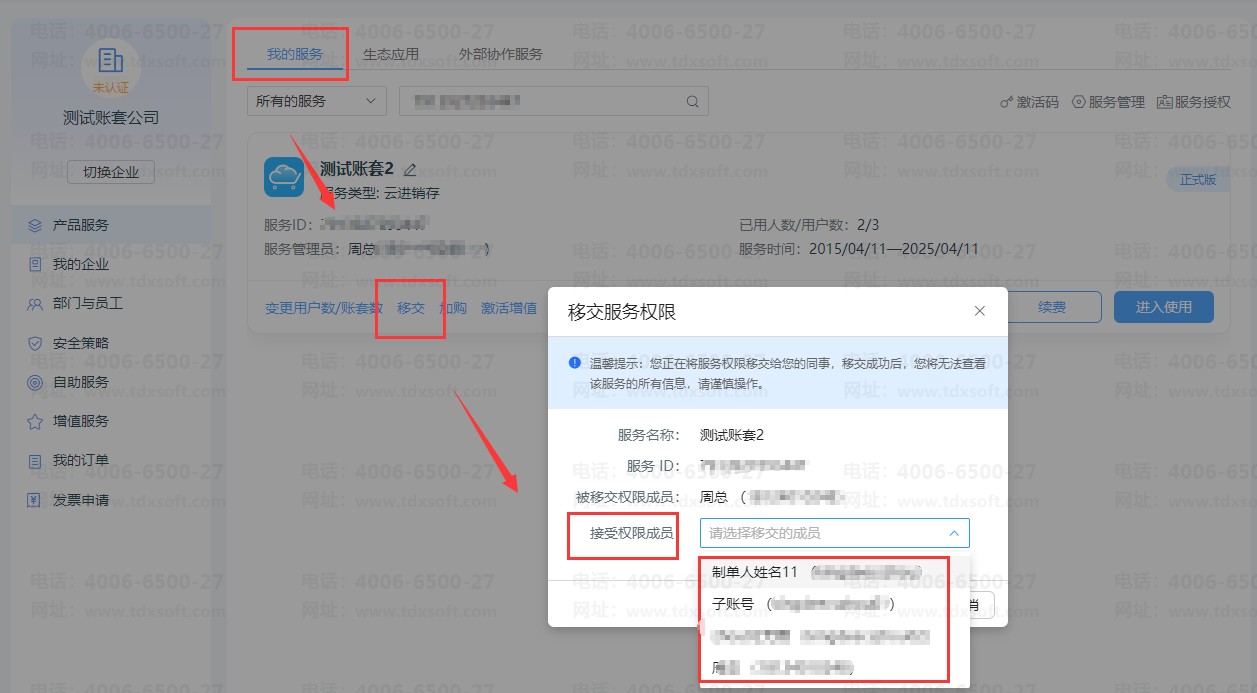1257x693 pixels.
Task: Click the 激活增值 link
Action: coord(509,308)
